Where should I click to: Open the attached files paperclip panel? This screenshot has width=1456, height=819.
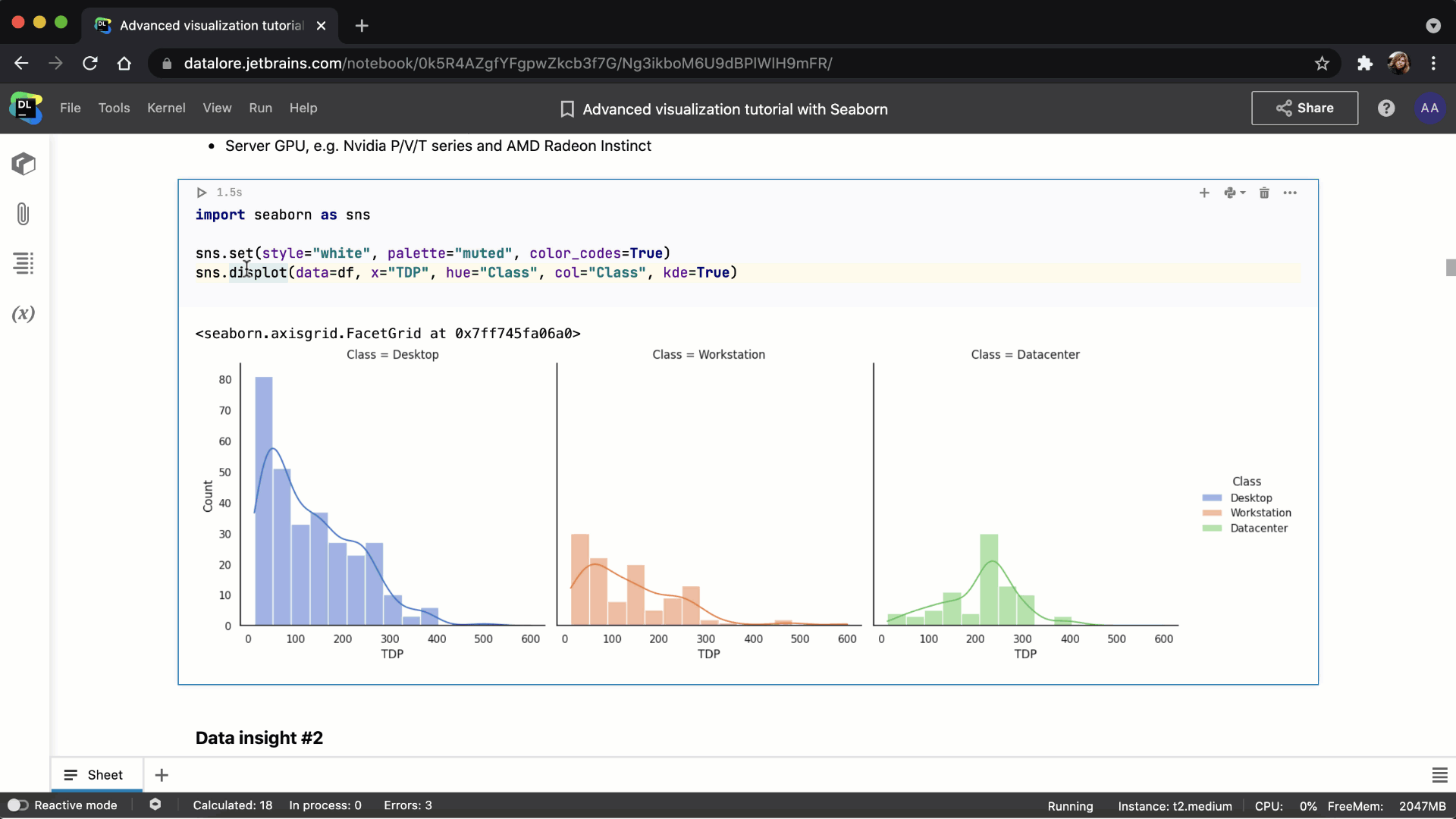pyautogui.click(x=24, y=214)
